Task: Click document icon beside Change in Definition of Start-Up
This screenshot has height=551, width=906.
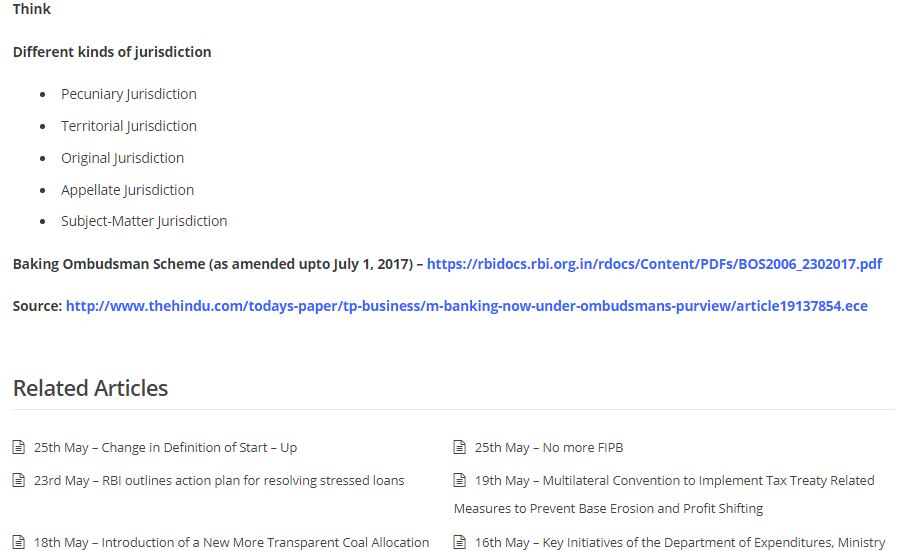Action: [x=18, y=447]
